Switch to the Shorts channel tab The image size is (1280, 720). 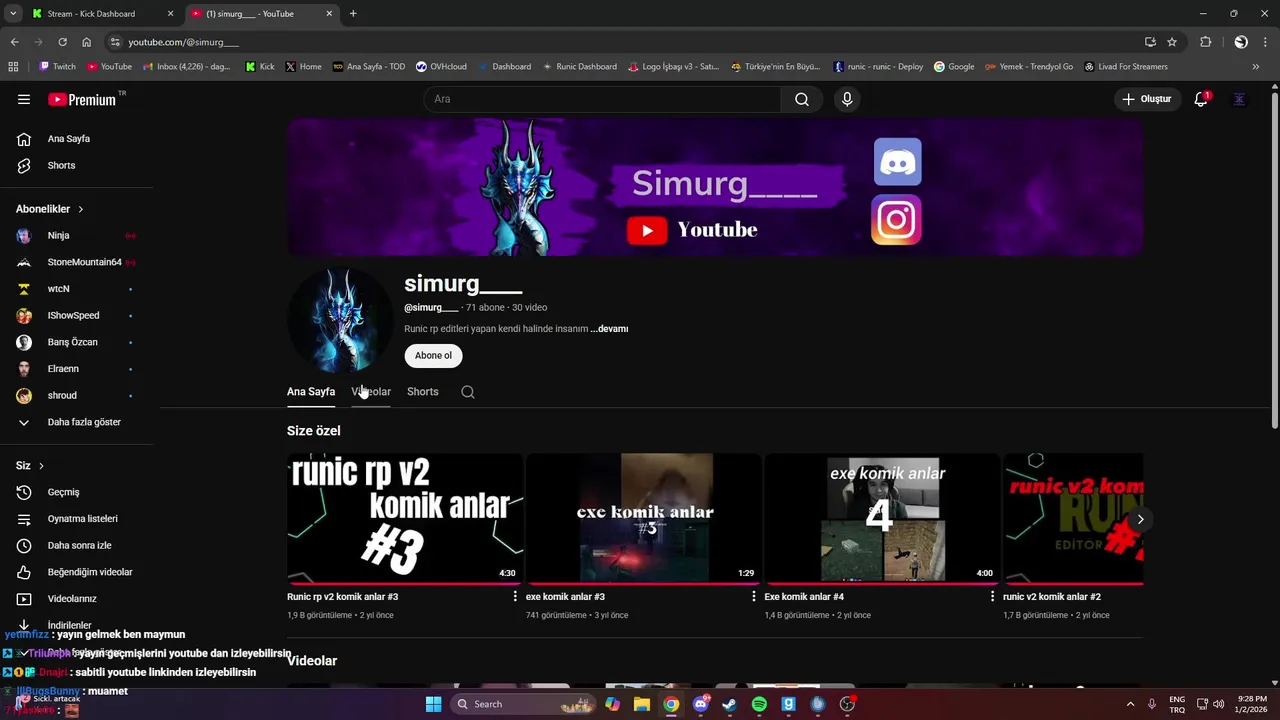(423, 392)
